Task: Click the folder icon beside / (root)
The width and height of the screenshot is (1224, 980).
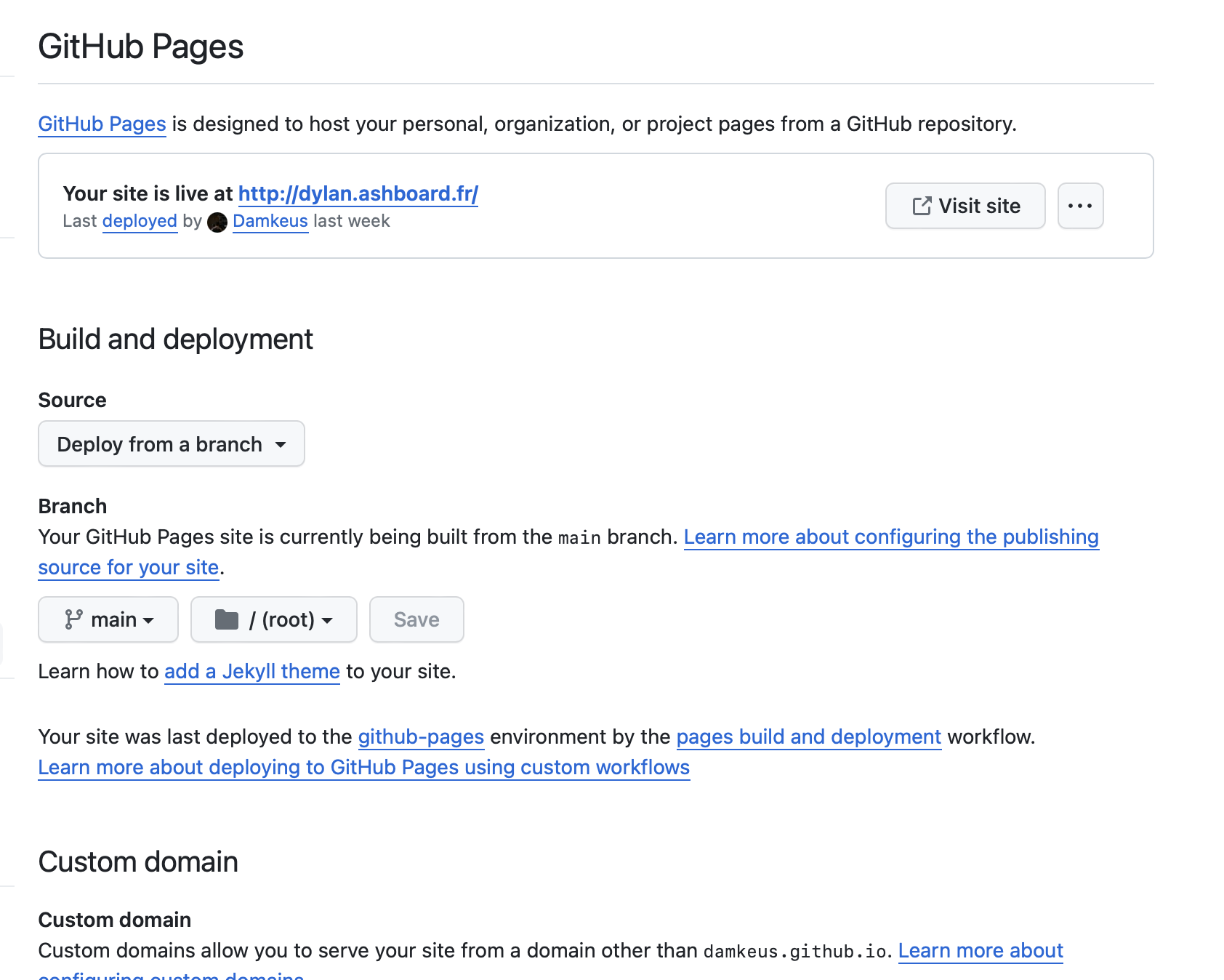Action: point(227,619)
